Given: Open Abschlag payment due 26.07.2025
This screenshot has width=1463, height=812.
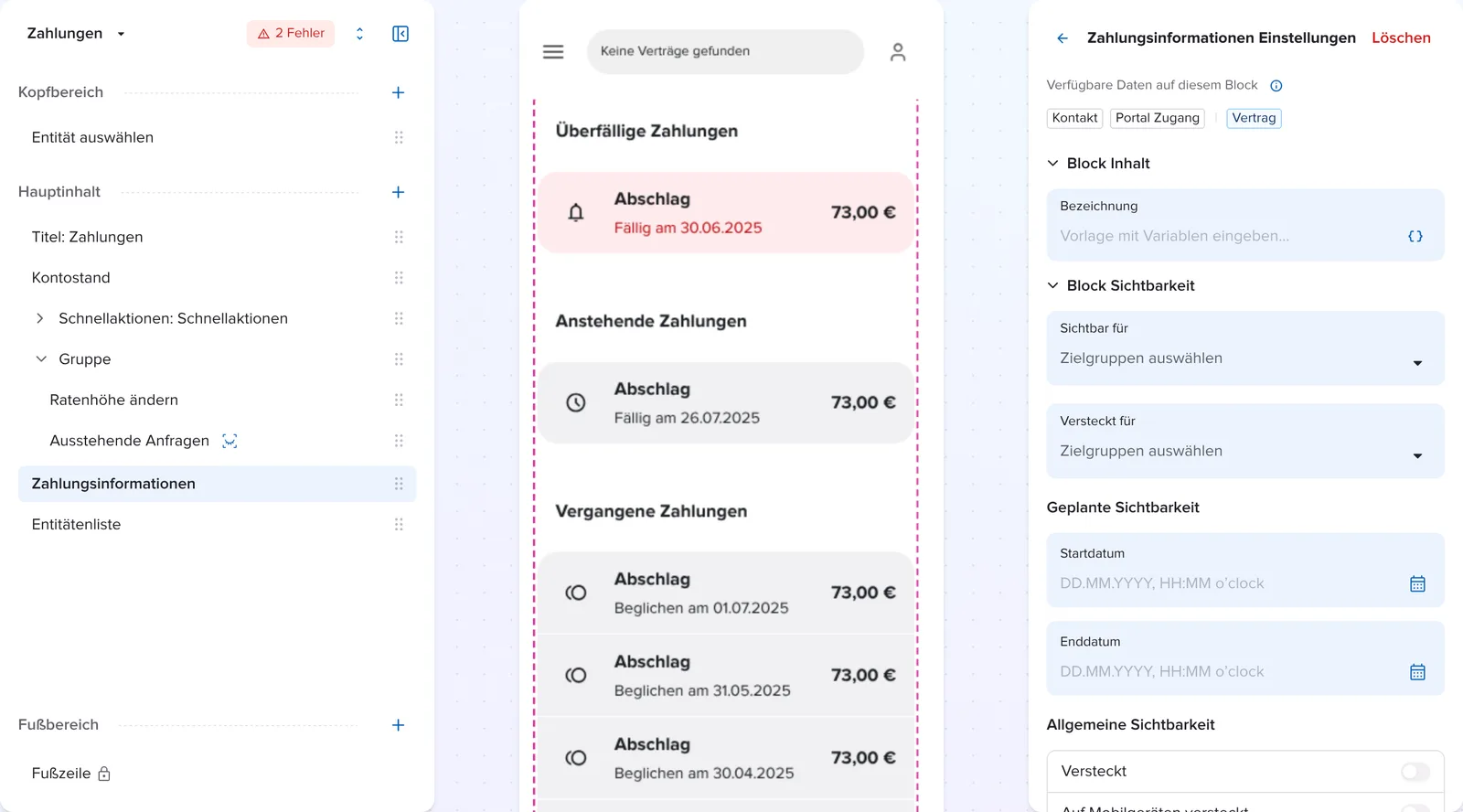Looking at the screenshot, I should [x=727, y=403].
